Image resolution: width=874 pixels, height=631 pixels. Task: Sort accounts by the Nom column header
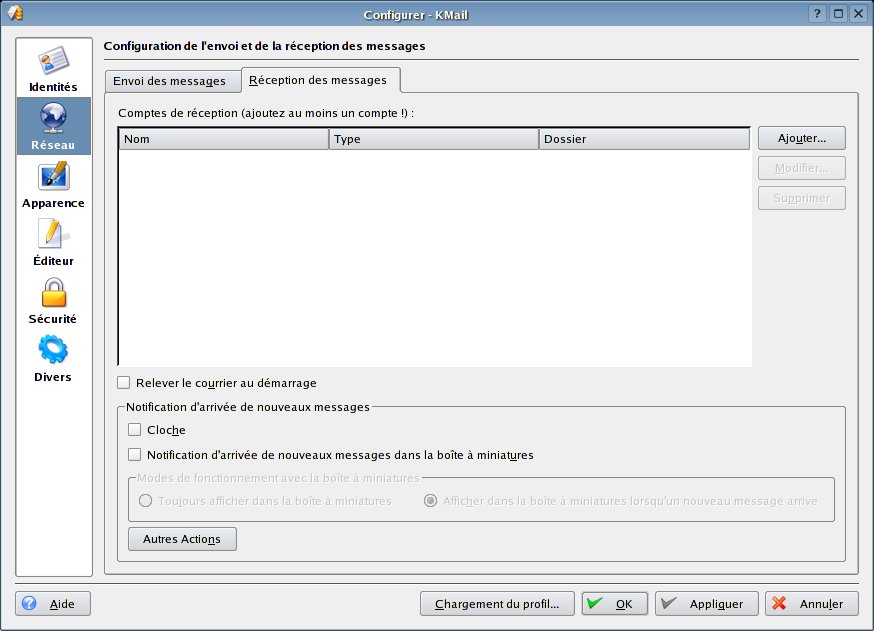[x=222, y=139]
